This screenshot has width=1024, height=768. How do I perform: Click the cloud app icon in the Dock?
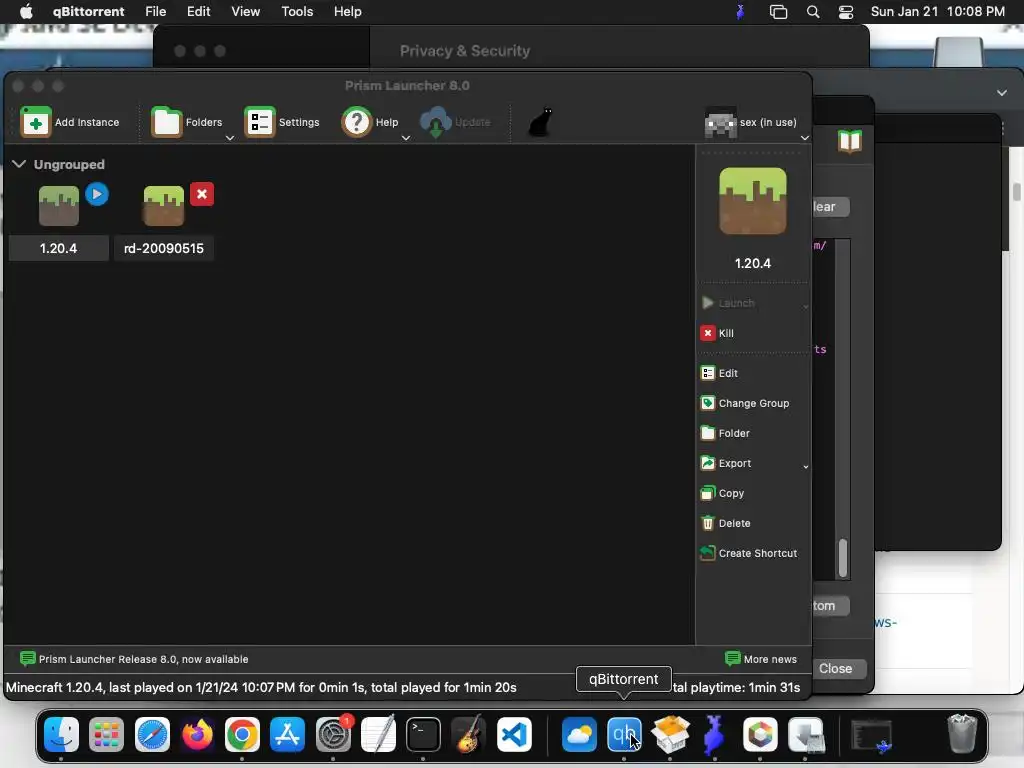click(579, 735)
